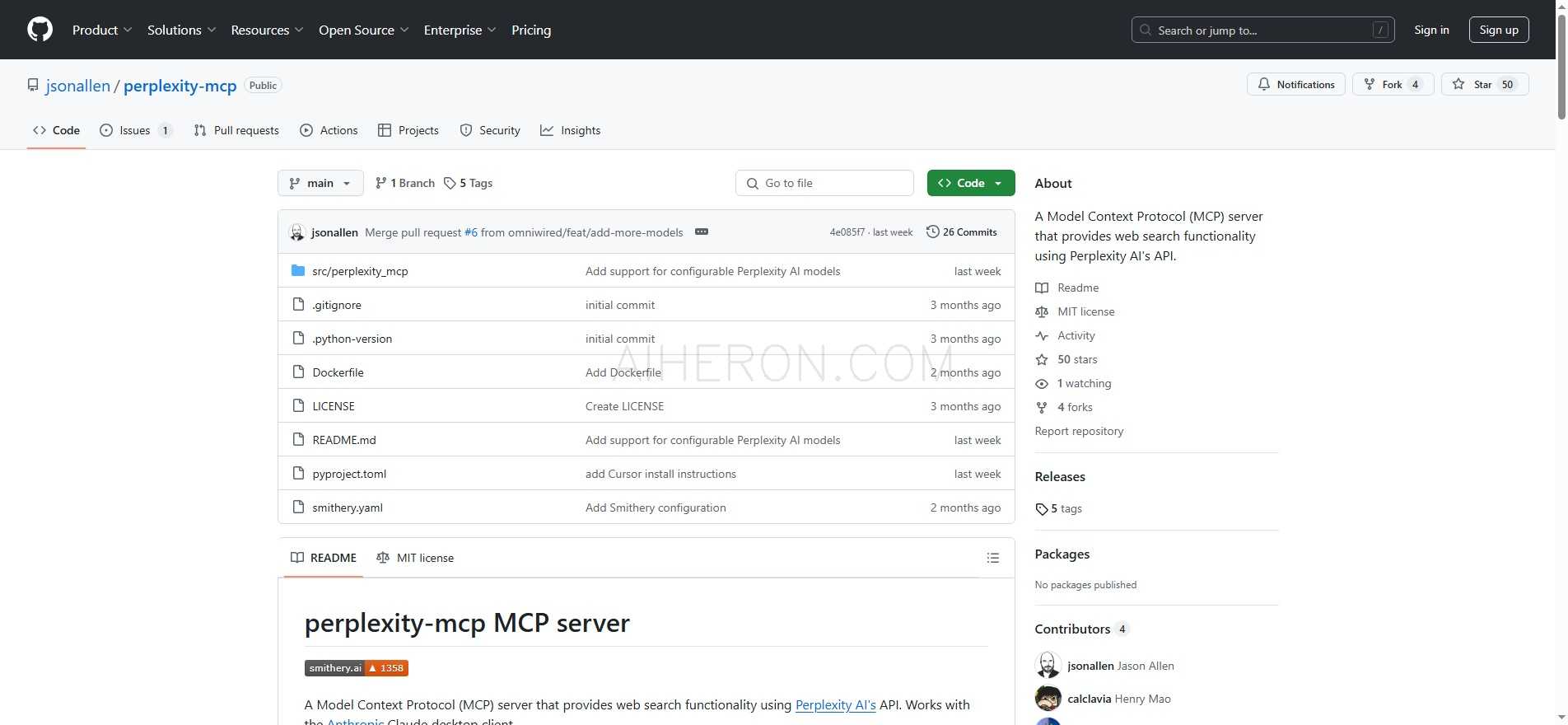Open 'Add Dockerfile' commit message
The width and height of the screenshot is (1568, 725).
point(623,372)
